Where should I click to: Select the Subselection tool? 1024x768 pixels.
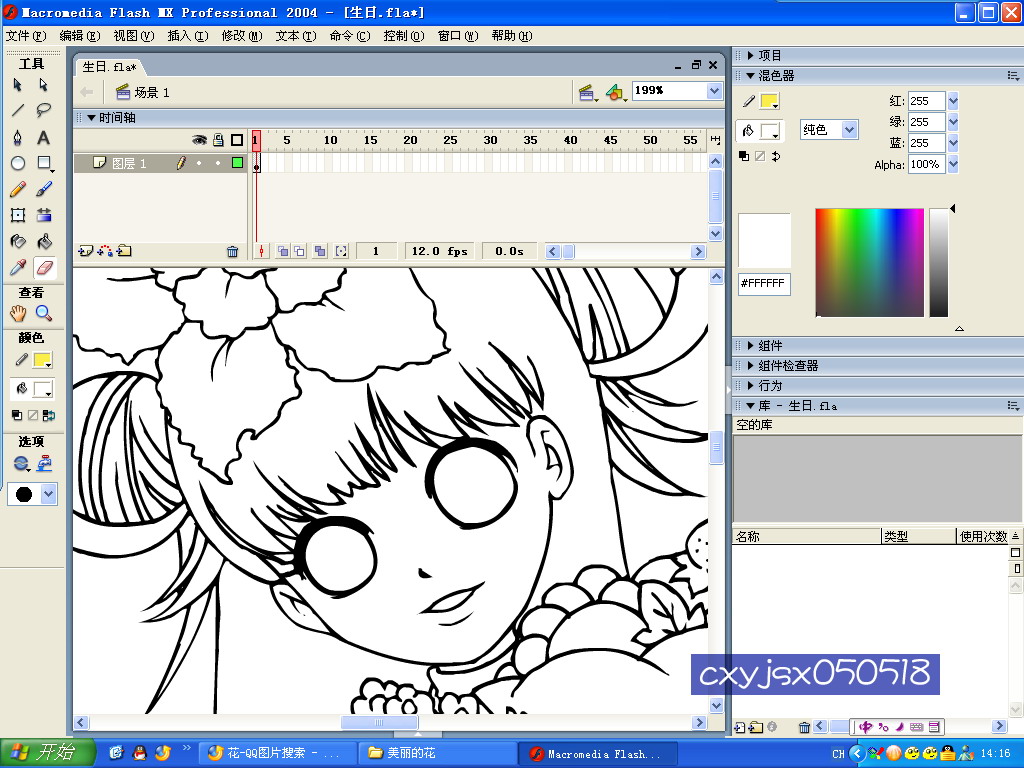(44, 85)
